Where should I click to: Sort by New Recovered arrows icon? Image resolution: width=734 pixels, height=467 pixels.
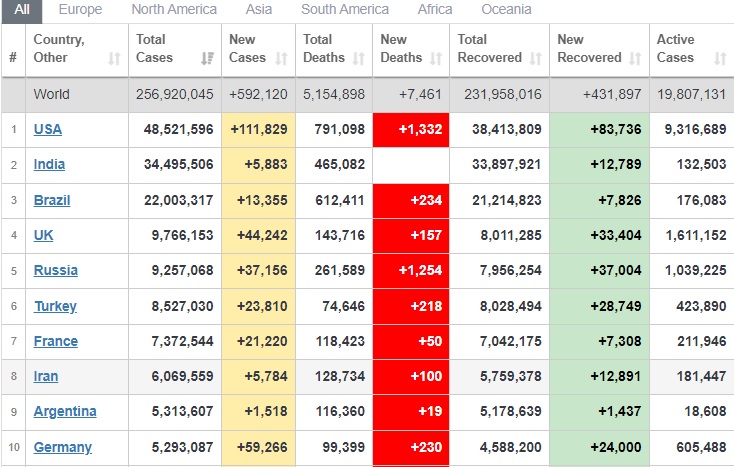click(x=635, y=59)
